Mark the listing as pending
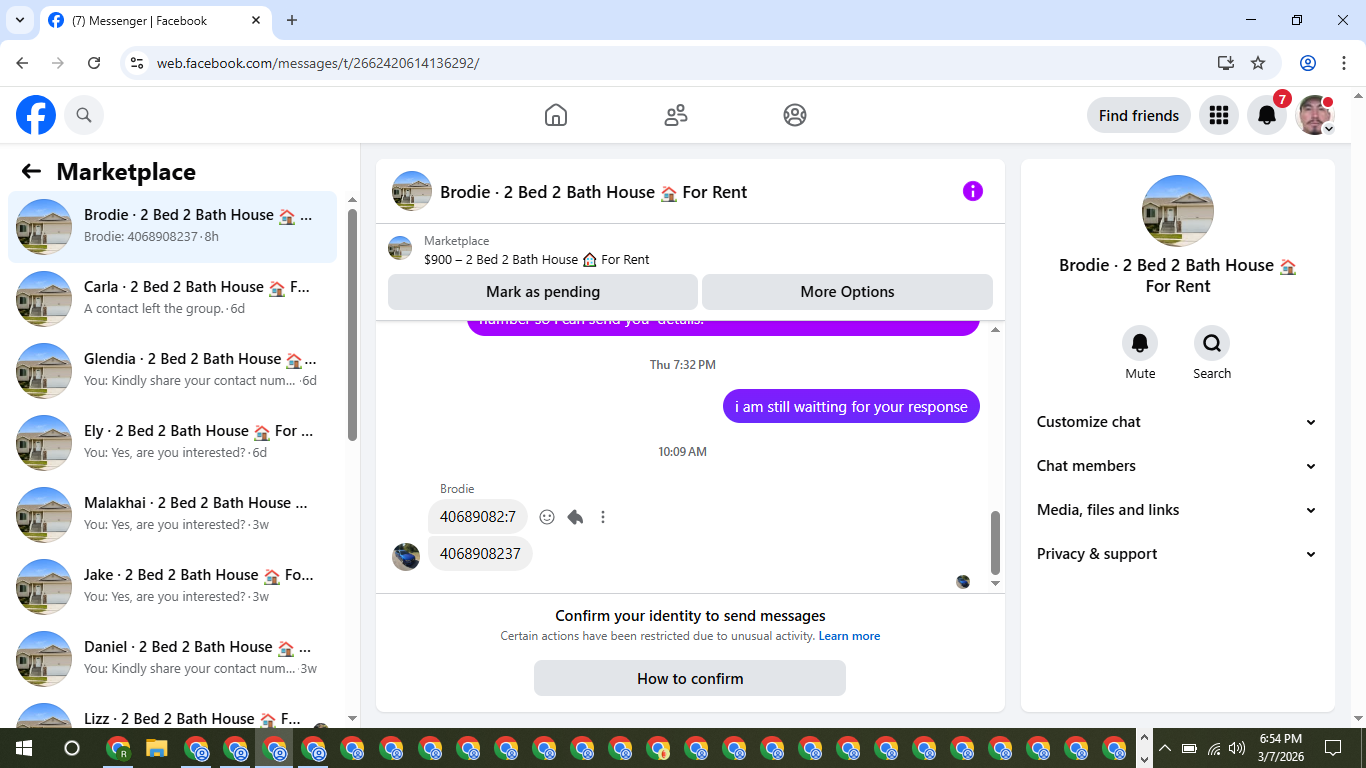 (543, 292)
